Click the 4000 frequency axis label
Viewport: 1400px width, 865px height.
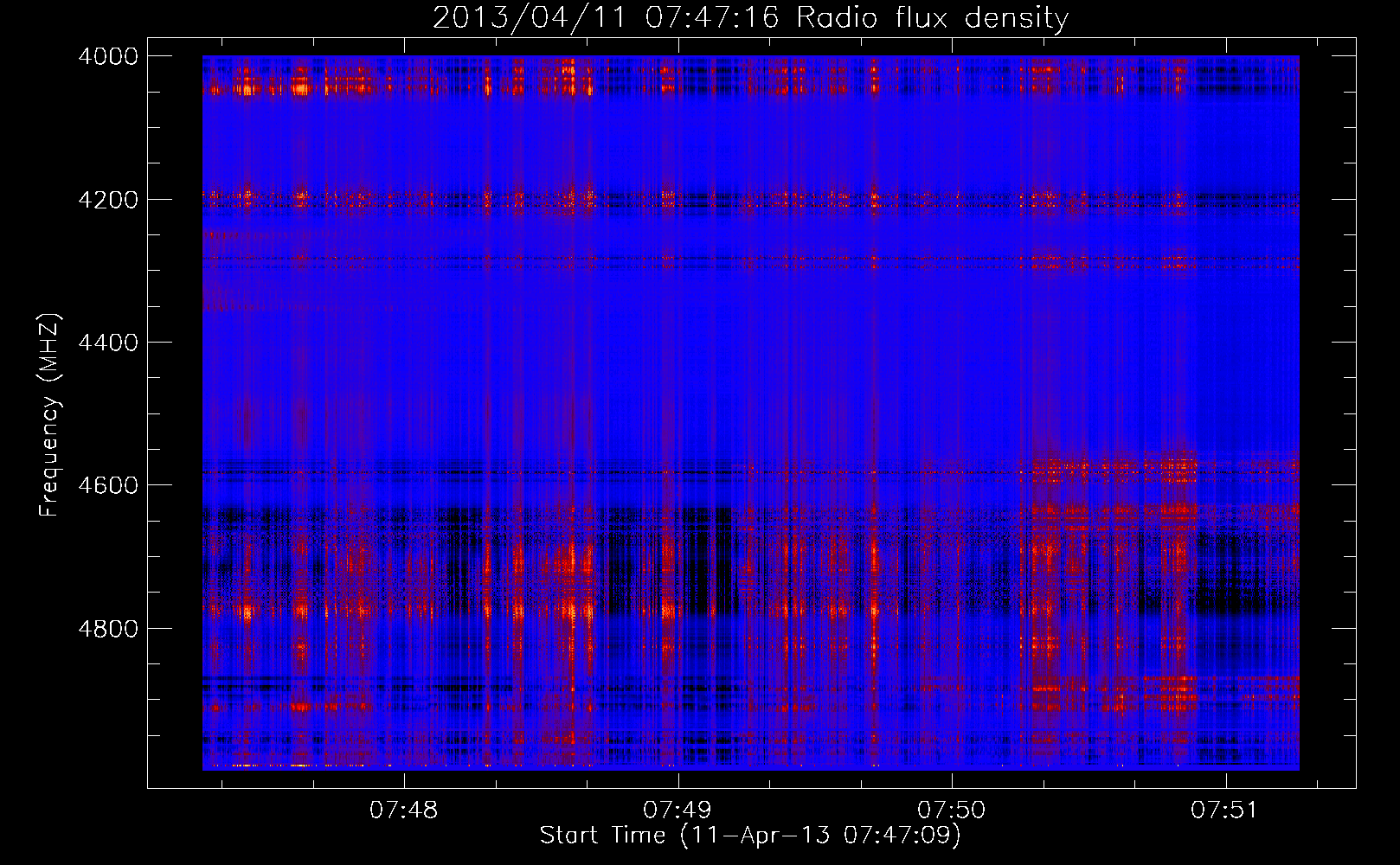coord(108,56)
